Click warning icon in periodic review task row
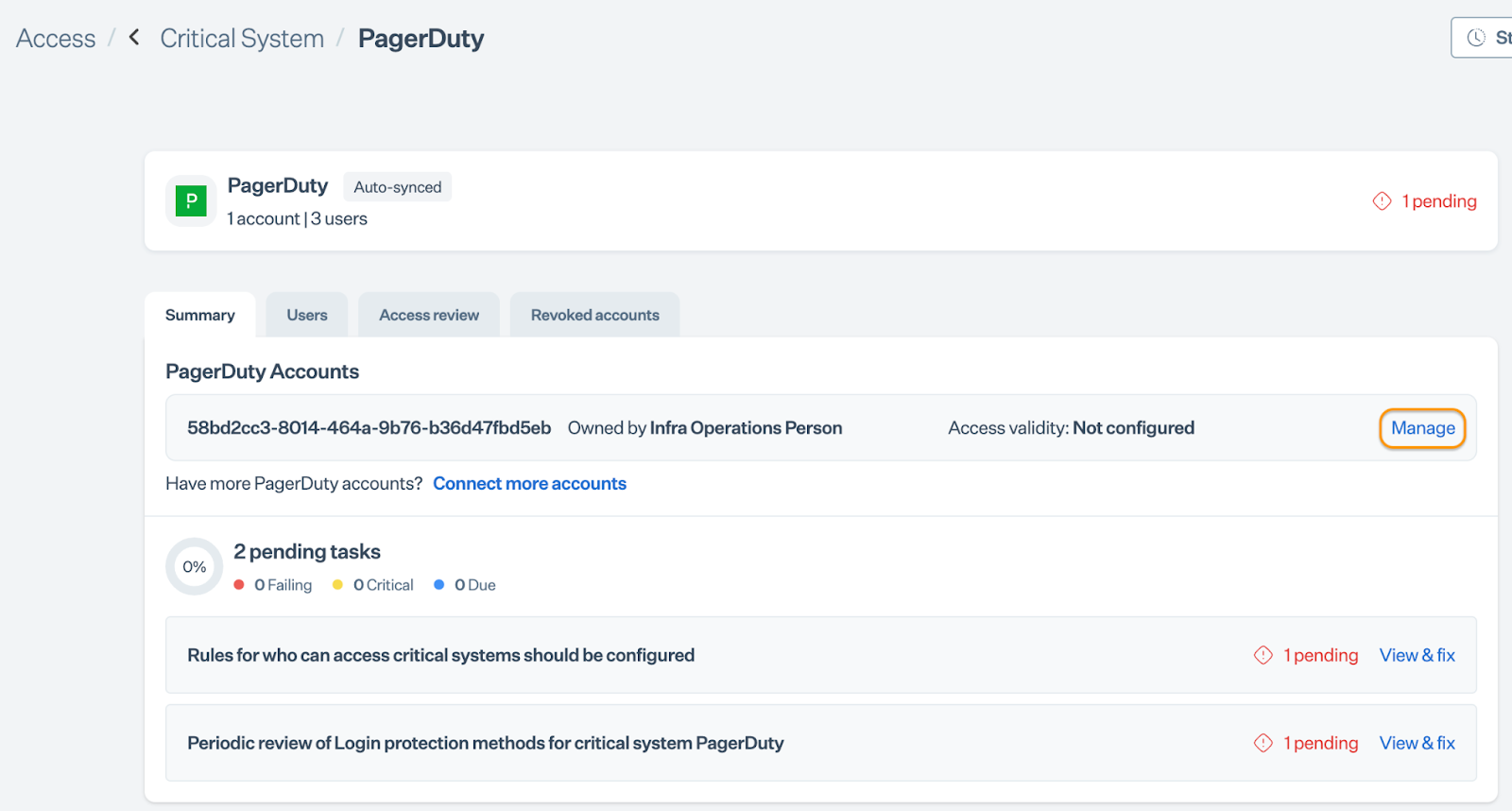 (x=1263, y=743)
